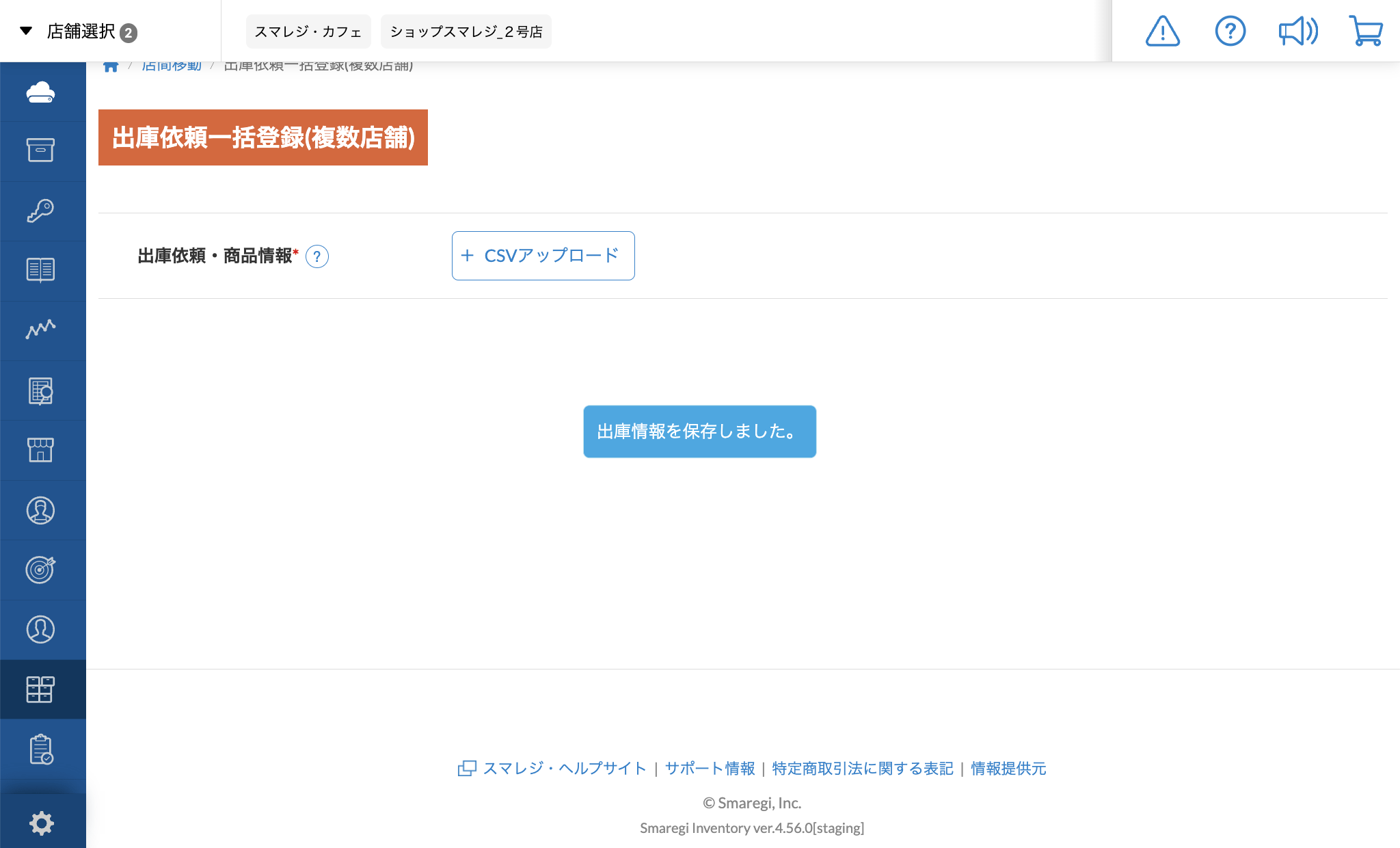Image resolution: width=1400 pixels, height=848 pixels.
Task: Open the 情報提供元 footer link
Action: tap(1008, 769)
